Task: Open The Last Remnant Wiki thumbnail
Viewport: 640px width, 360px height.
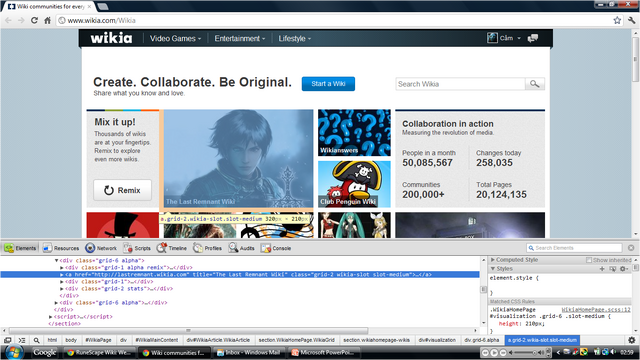Action: click(238, 158)
